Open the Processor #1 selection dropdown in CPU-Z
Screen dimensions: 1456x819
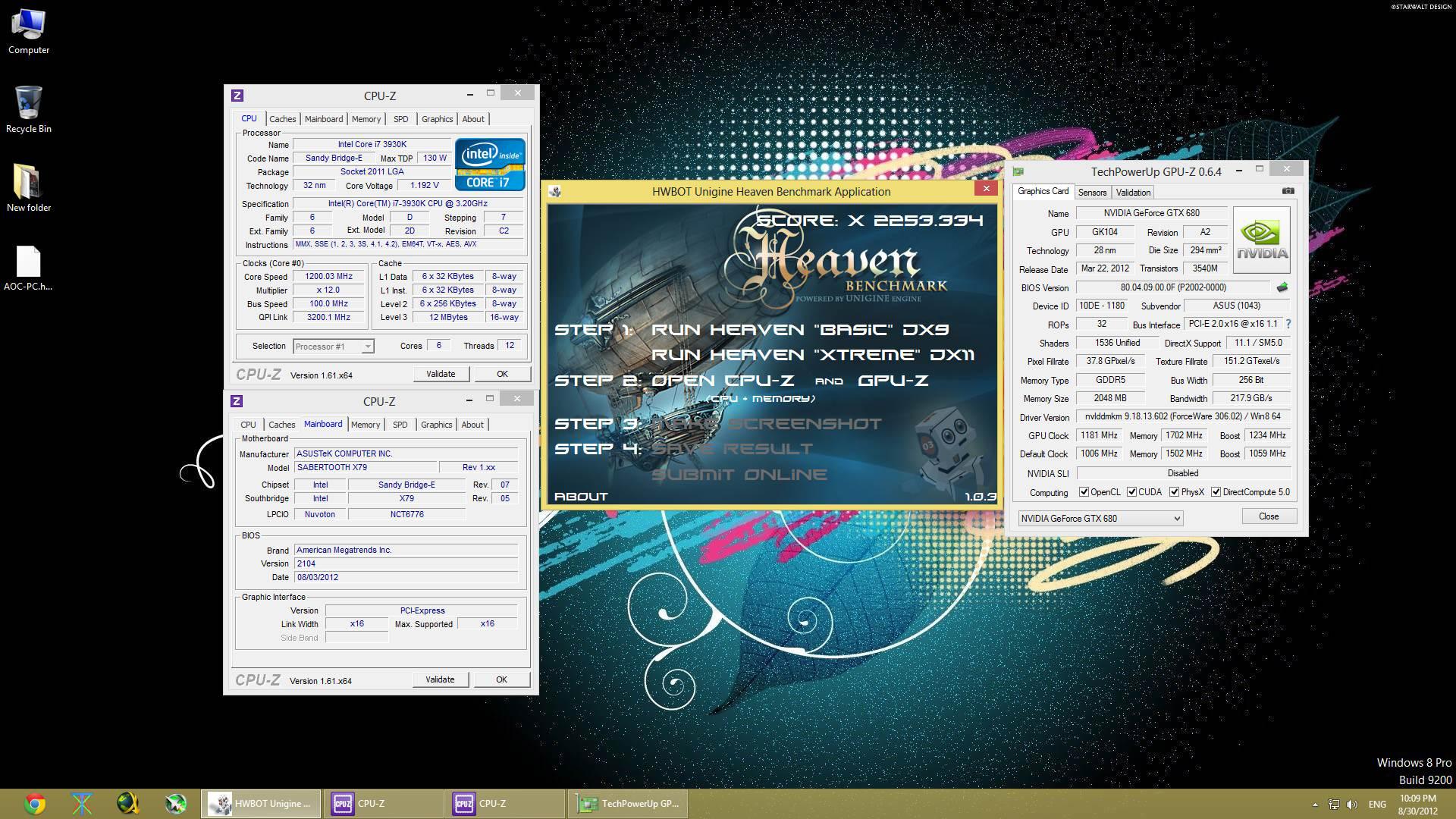333,347
